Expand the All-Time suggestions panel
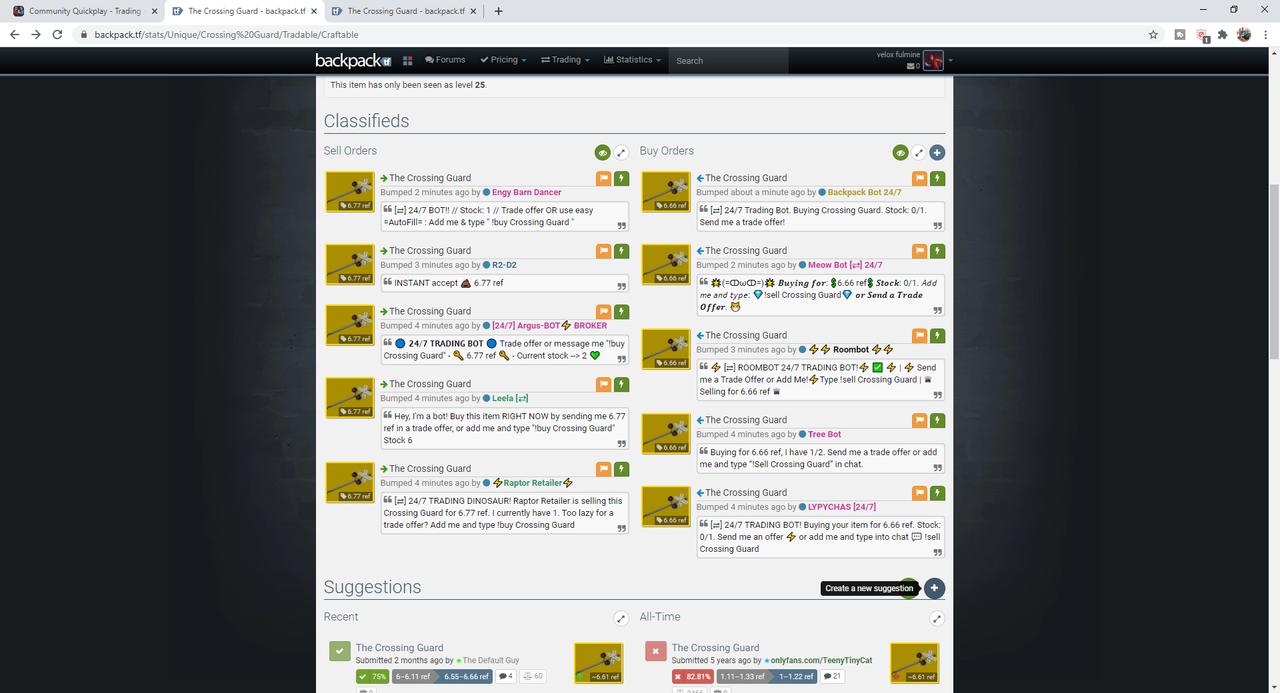This screenshot has width=1280, height=693. pyautogui.click(x=937, y=619)
